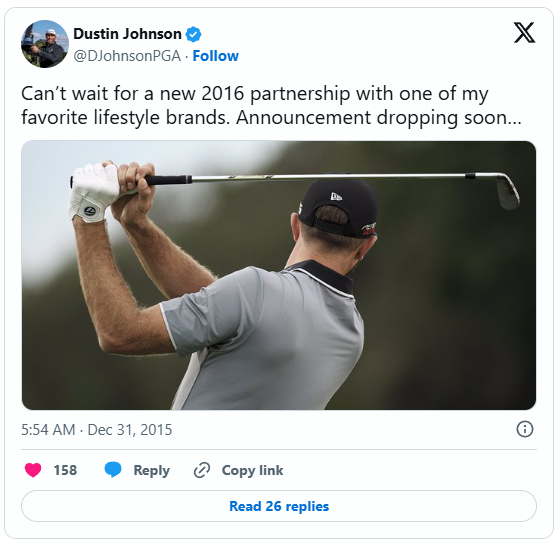
Task: Read 26 replies on the tweet
Action: pyautogui.click(x=279, y=506)
